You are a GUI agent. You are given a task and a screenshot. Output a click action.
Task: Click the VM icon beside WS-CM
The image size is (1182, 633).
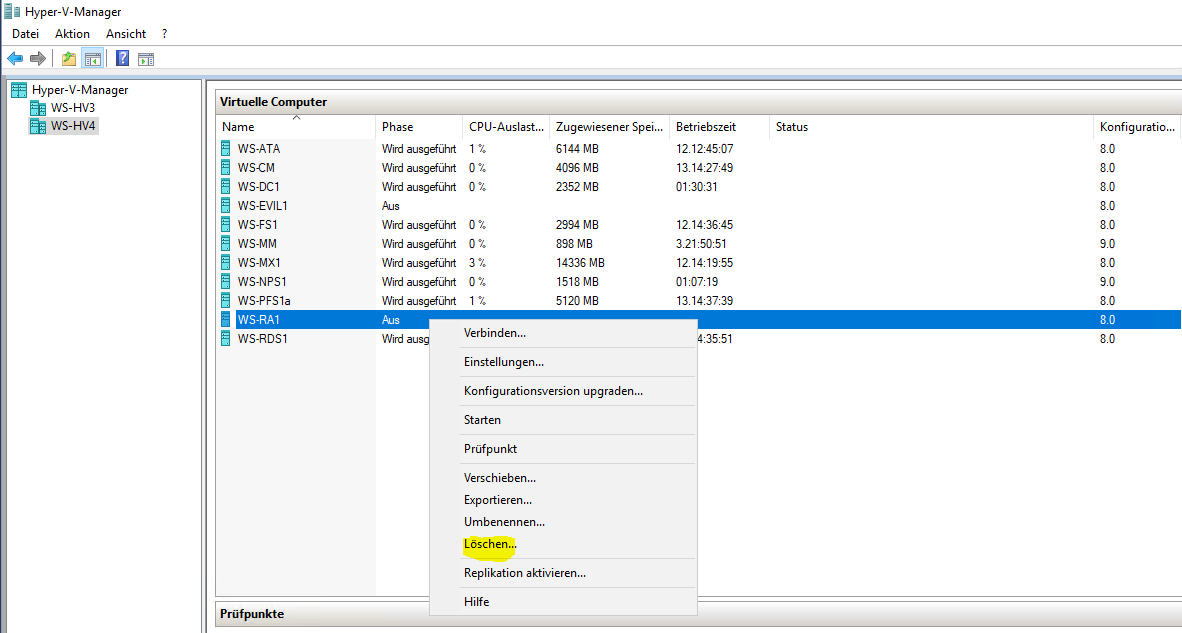225,167
